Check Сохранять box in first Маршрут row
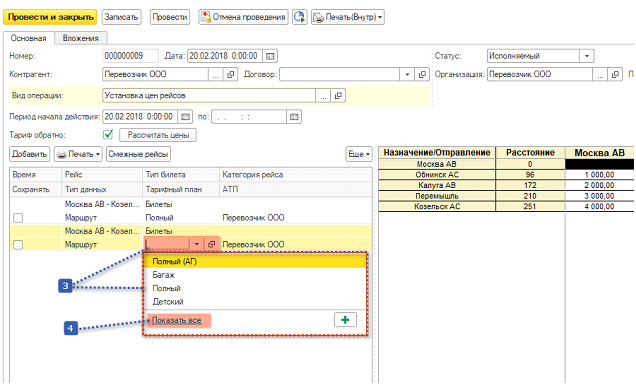Screen dimensions: 636x384 pos(18,218)
